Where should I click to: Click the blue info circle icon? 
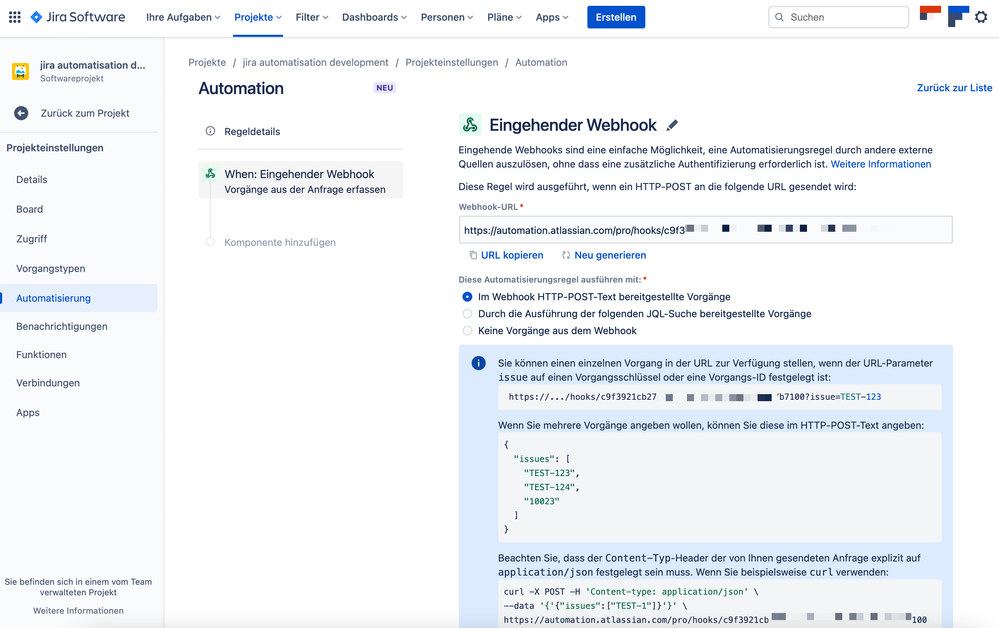click(478, 363)
